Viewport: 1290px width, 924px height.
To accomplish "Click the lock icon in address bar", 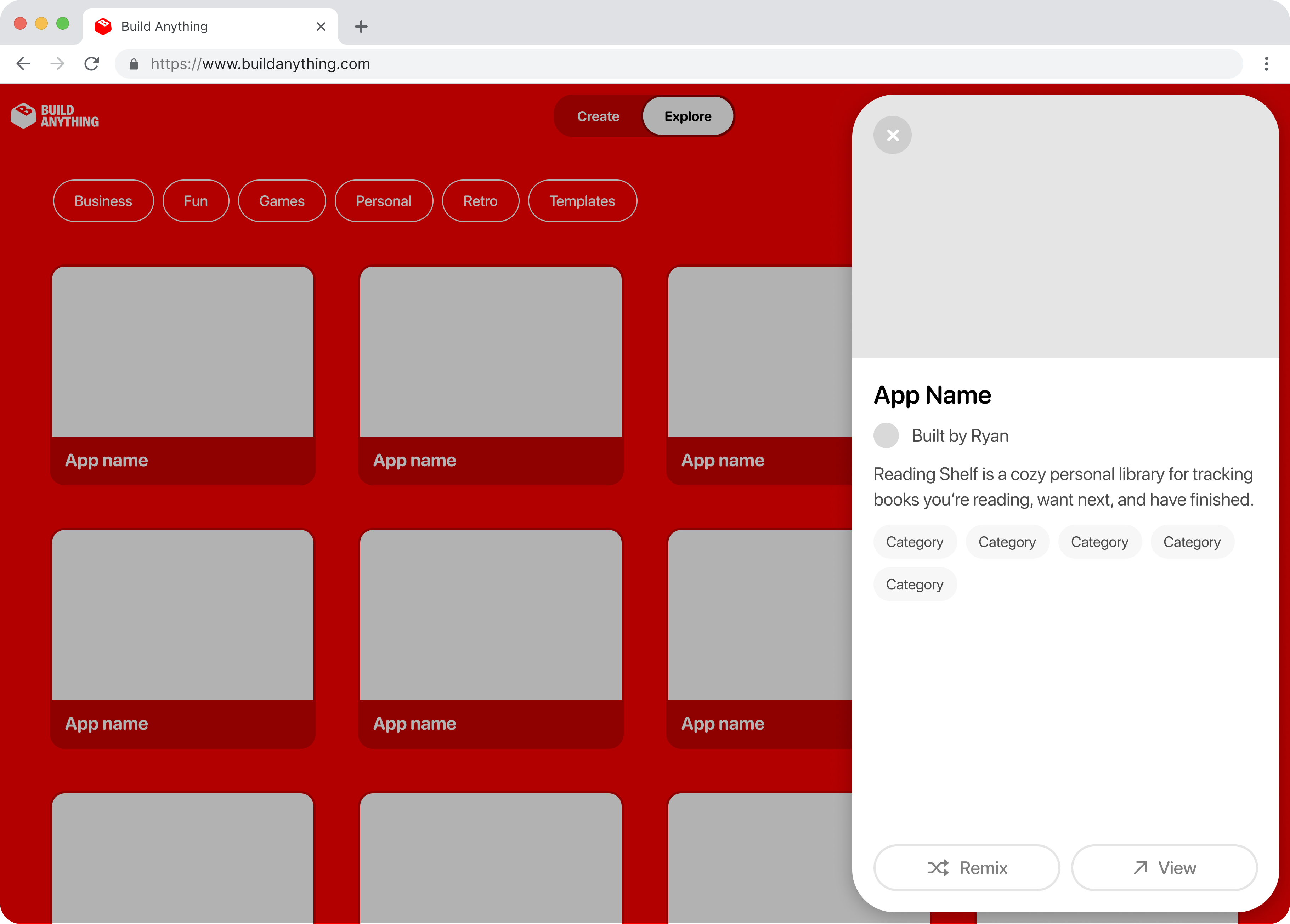I will [x=134, y=64].
